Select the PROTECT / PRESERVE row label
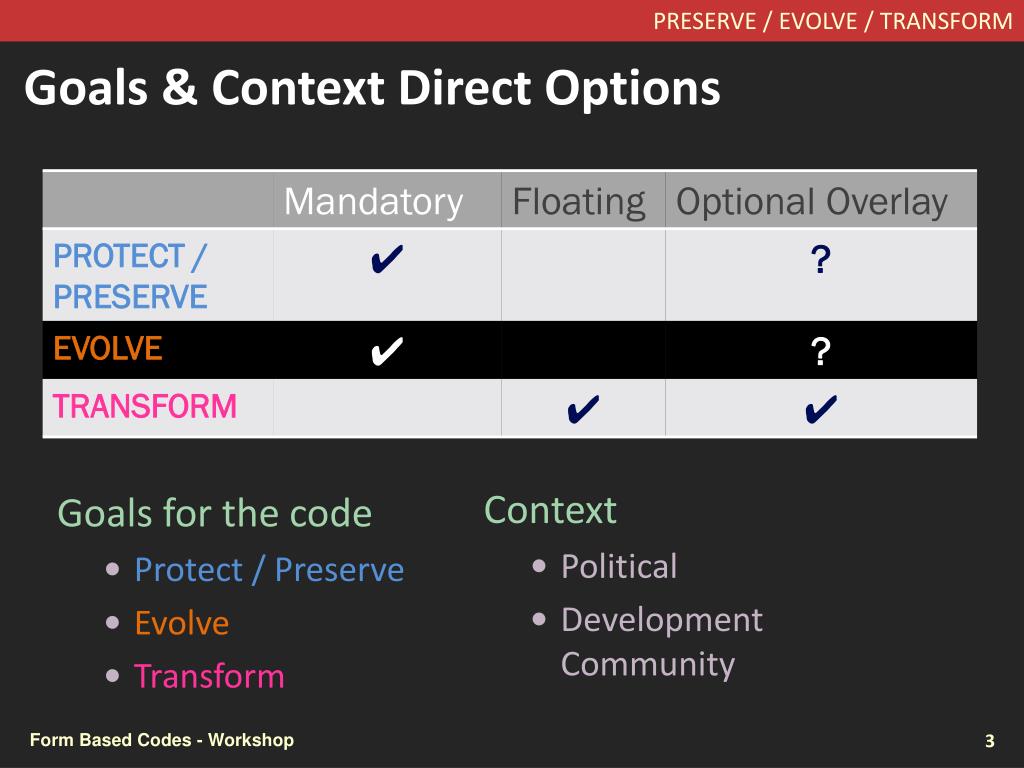The width and height of the screenshot is (1024, 768). (130, 276)
